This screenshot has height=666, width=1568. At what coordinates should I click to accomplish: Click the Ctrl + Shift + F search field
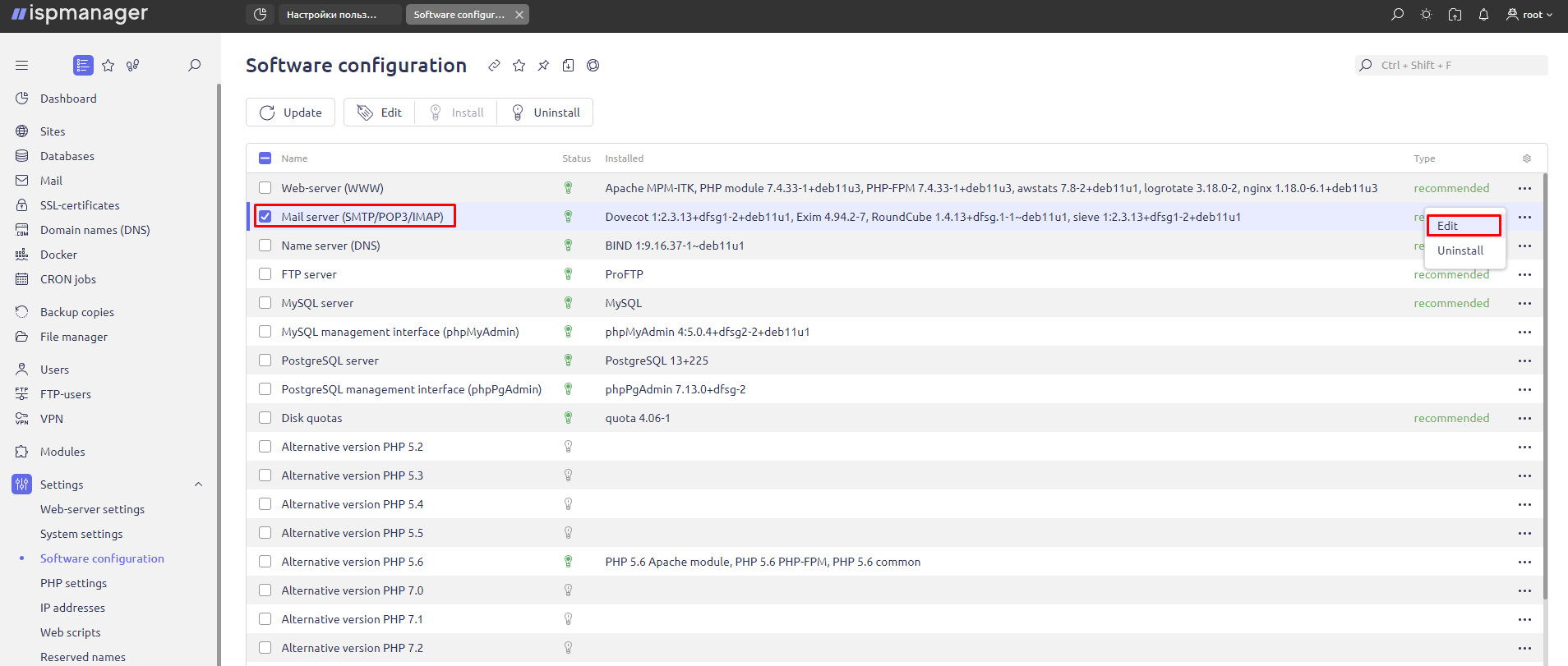point(1451,65)
